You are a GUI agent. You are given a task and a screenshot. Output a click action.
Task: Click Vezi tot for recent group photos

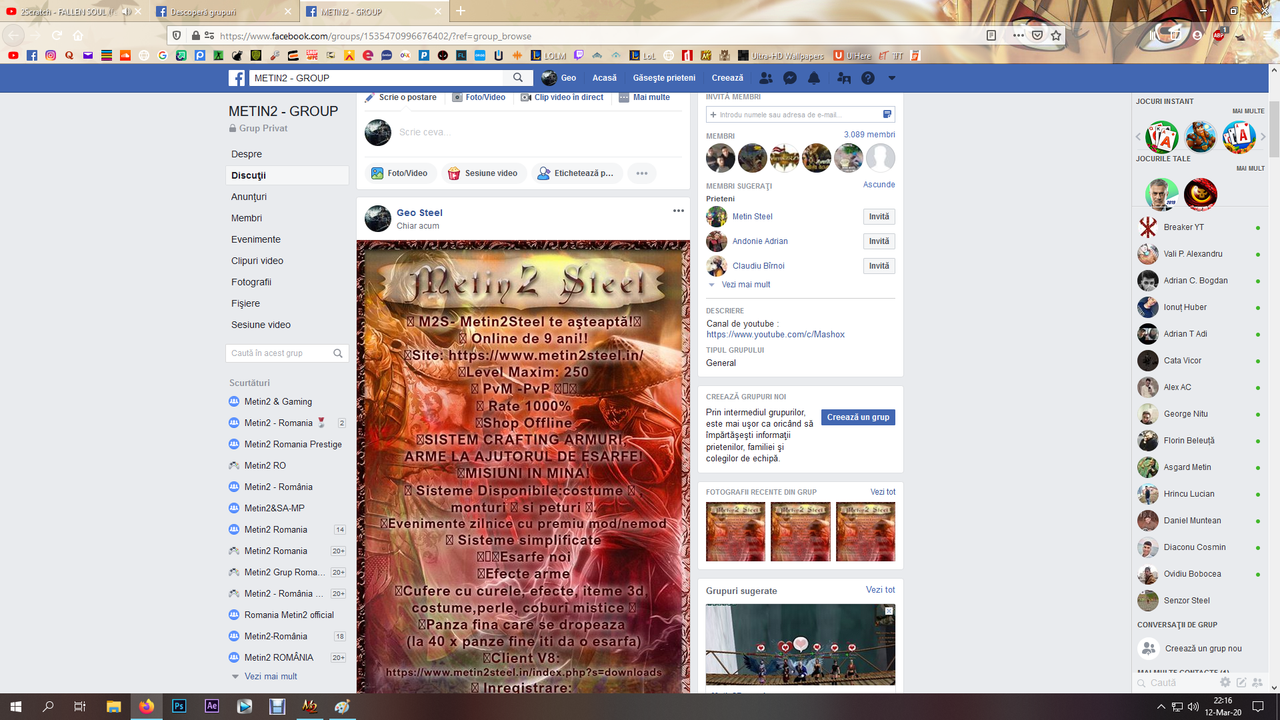click(x=883, y=492)
